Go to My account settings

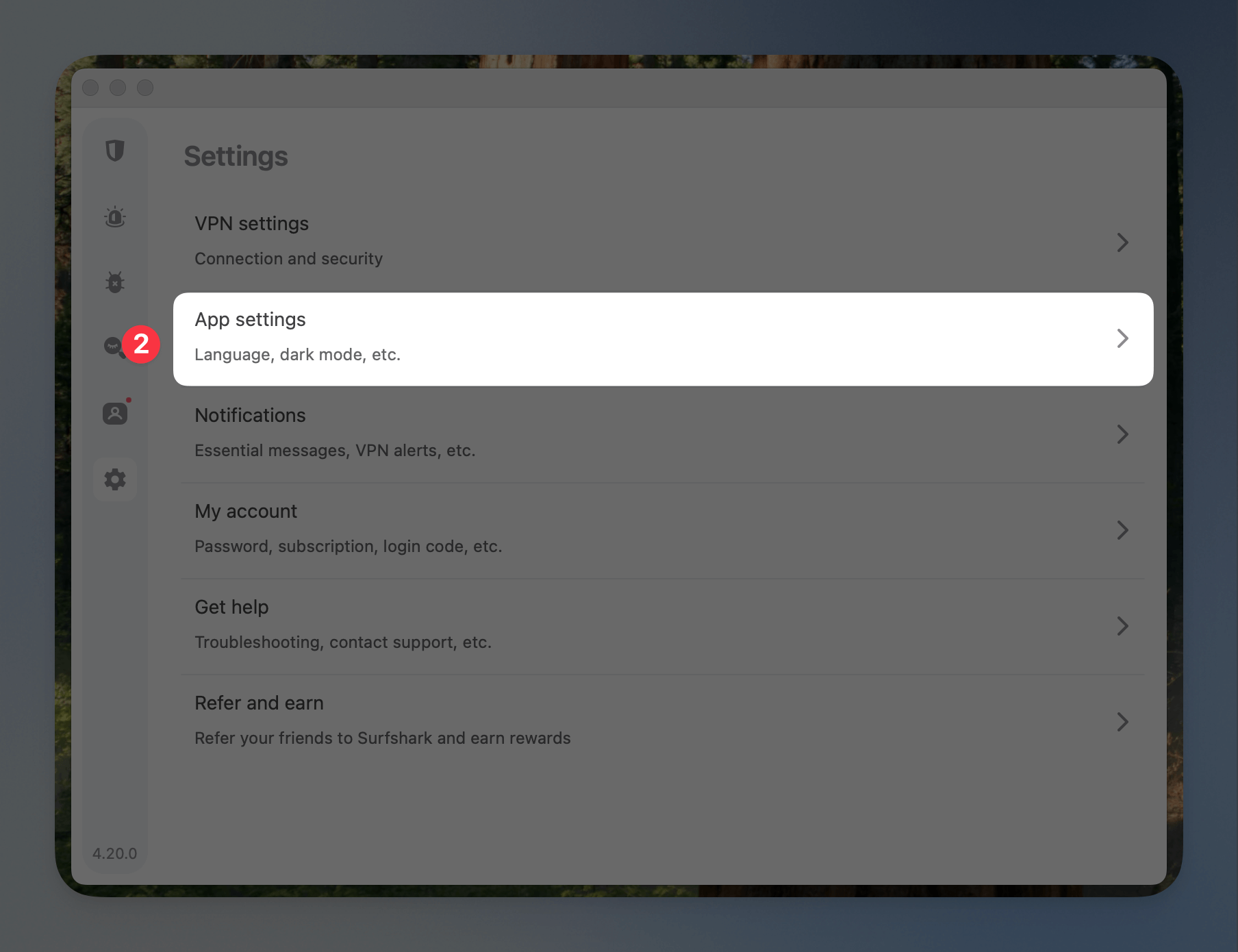663,530
